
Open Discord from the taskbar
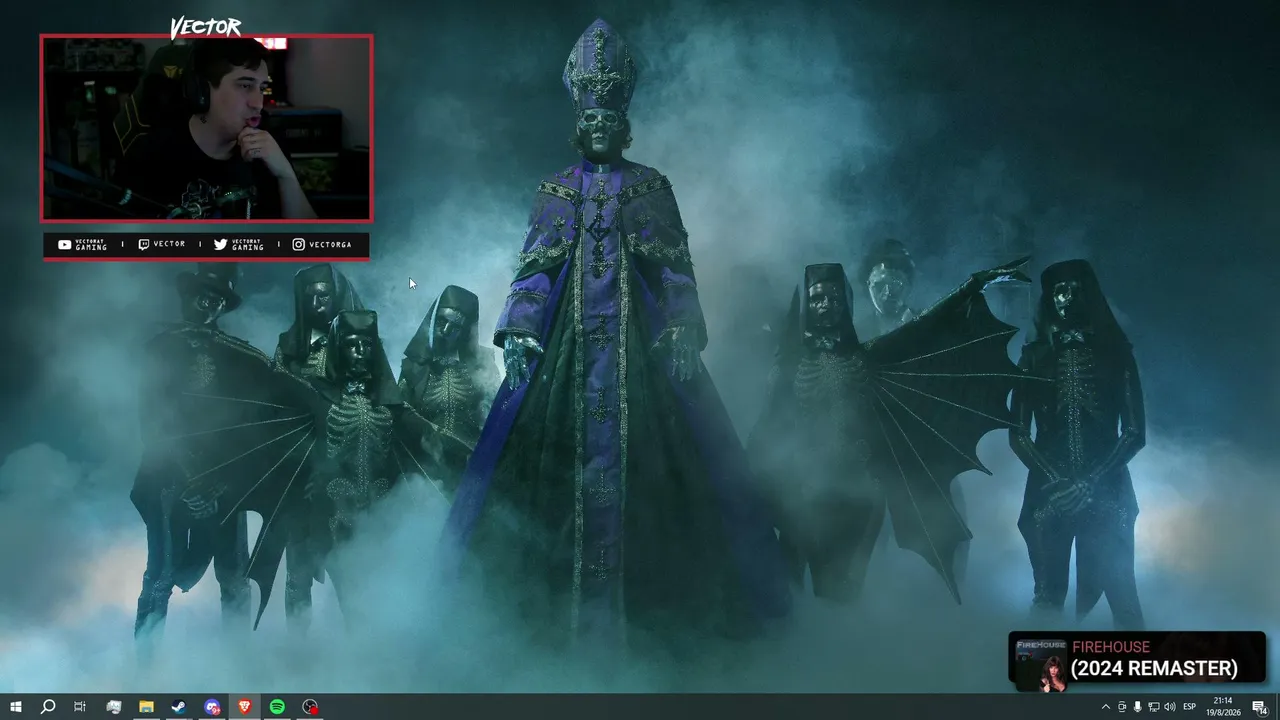coord(212,707)
